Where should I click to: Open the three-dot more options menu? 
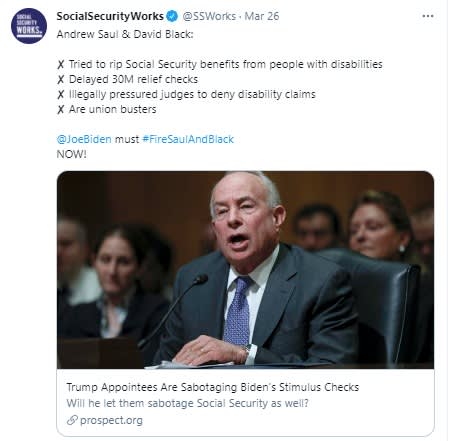pyautogui.click(x=428, y=16)
